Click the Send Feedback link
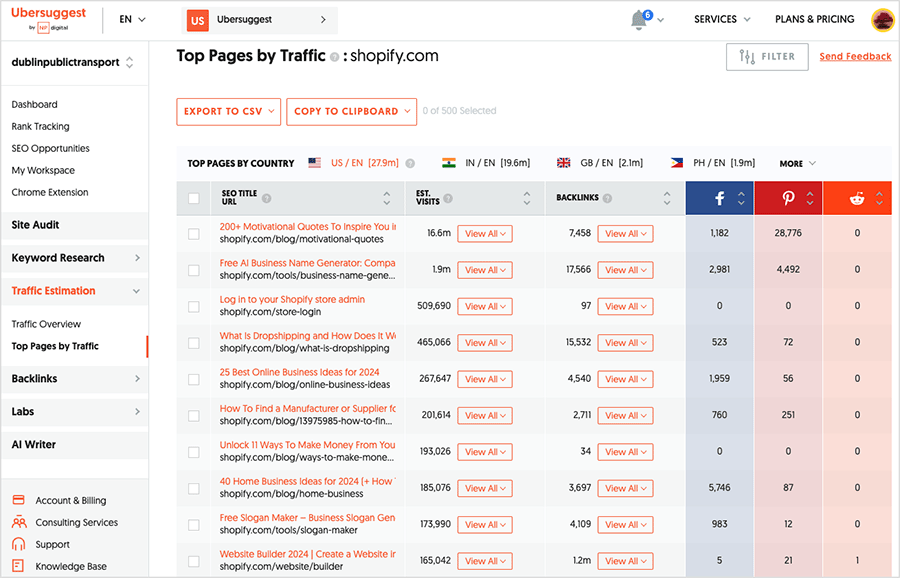900x578 pixels. 855,56
